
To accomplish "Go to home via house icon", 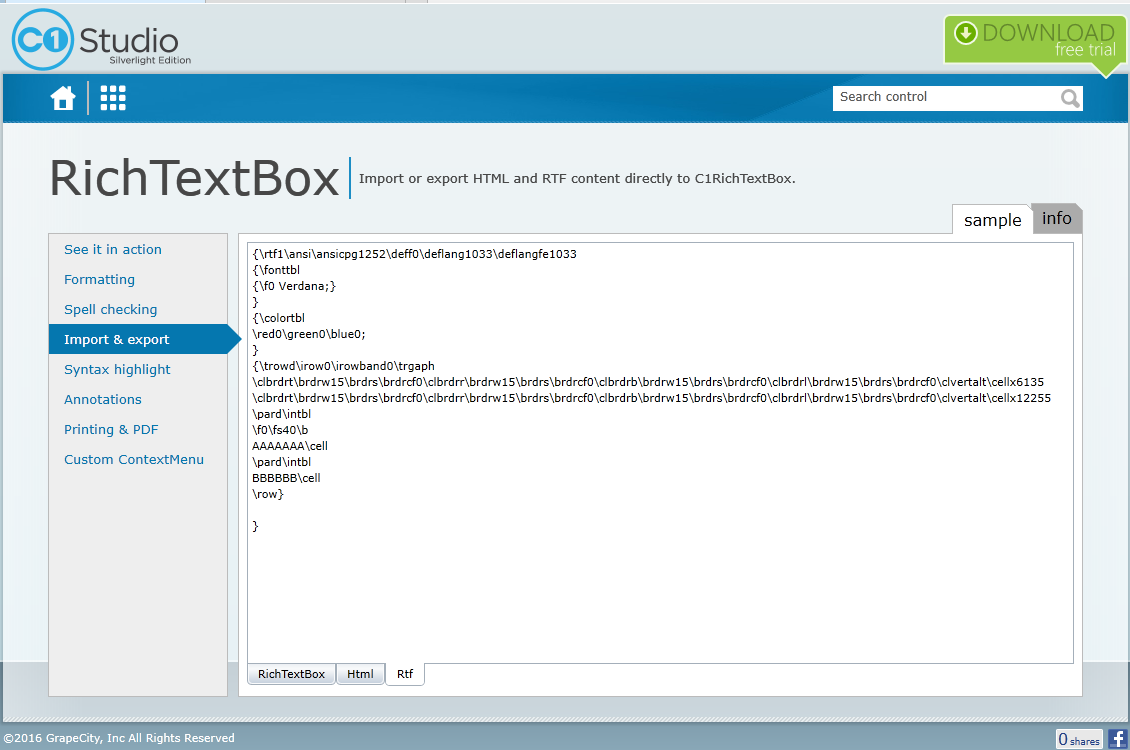I will tap(63, 98).
